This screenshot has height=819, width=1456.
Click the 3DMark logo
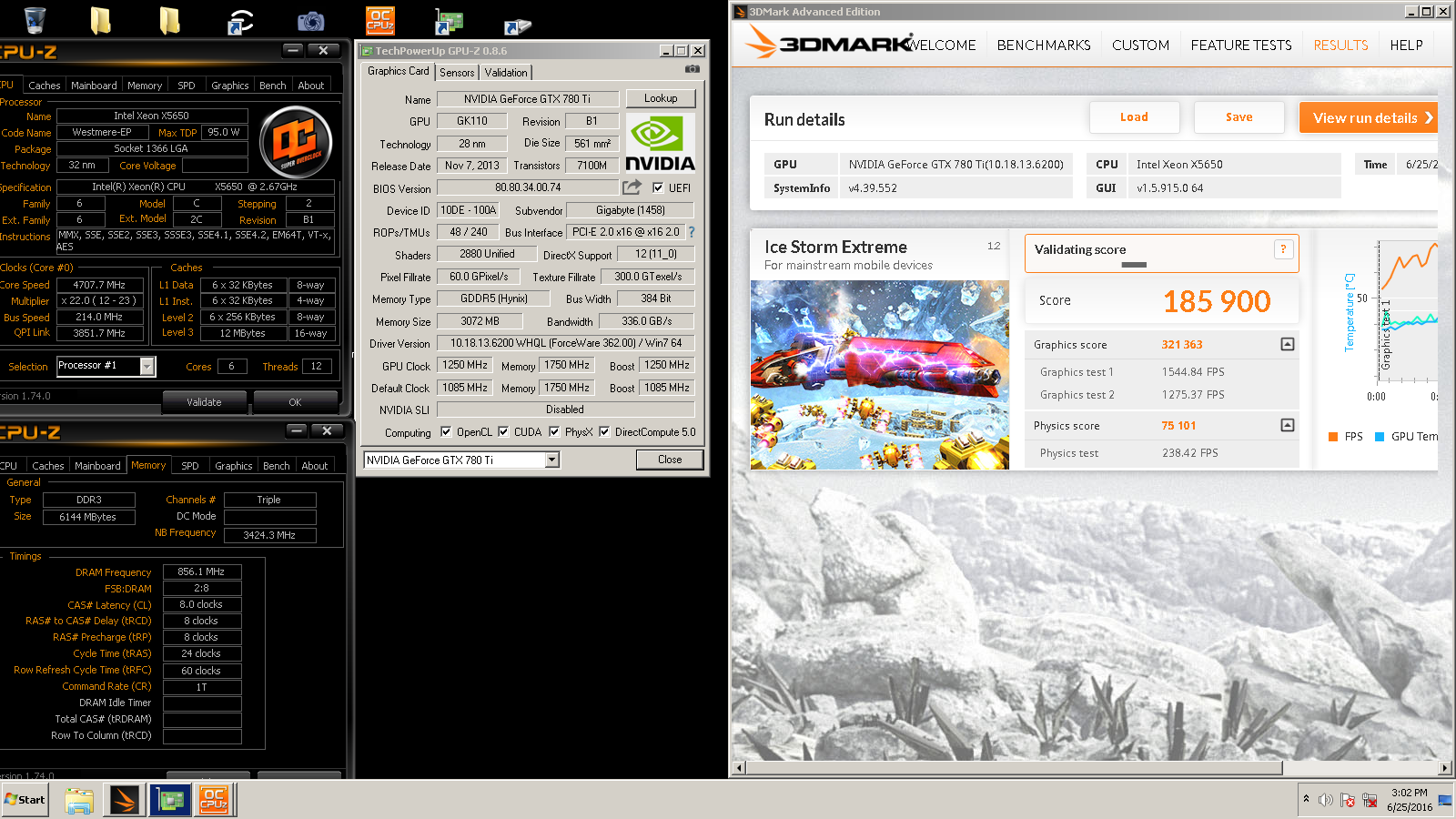(x=828, y=42)
